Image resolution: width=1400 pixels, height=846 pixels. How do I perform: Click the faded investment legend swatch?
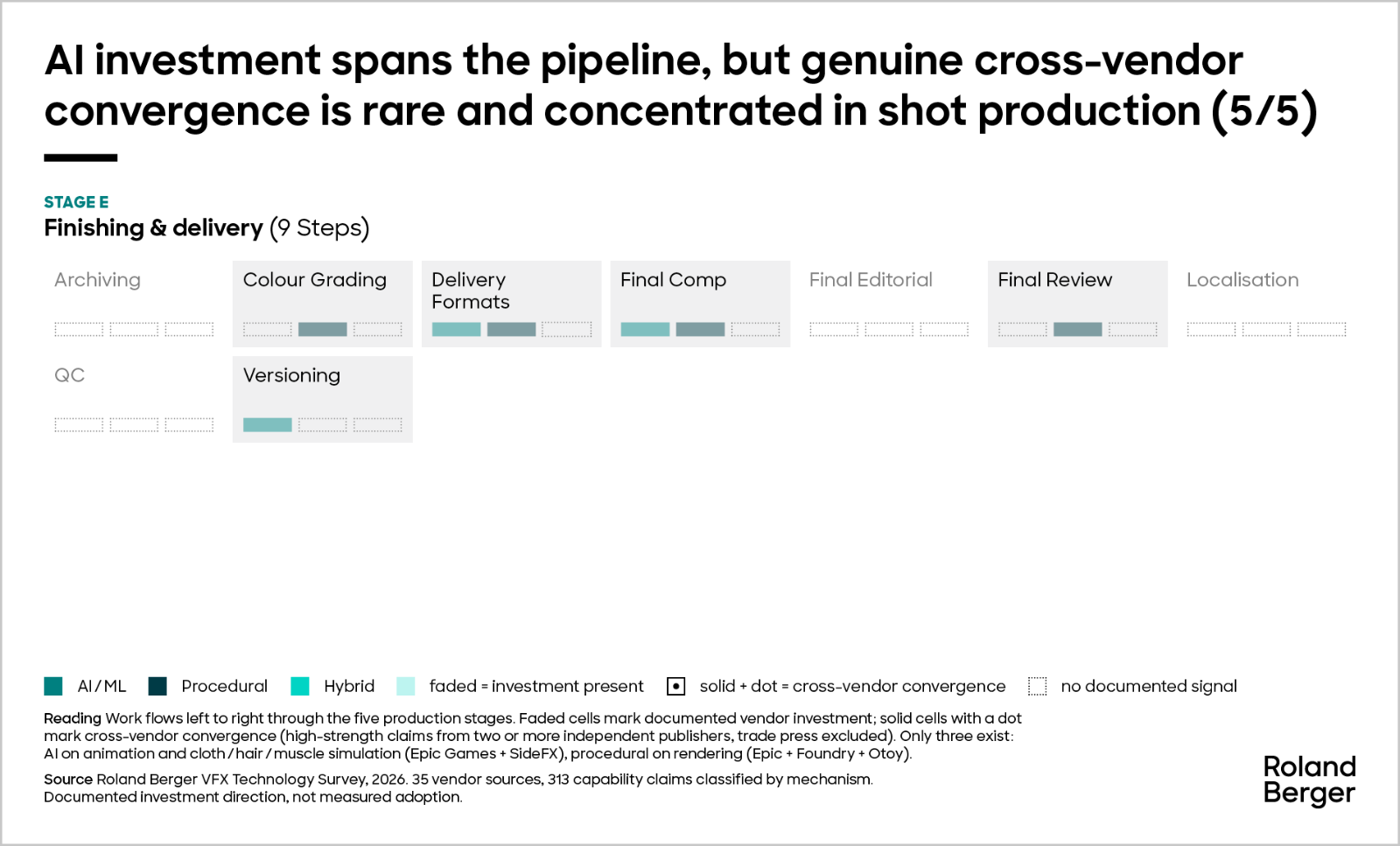click(x=406, y=686)
